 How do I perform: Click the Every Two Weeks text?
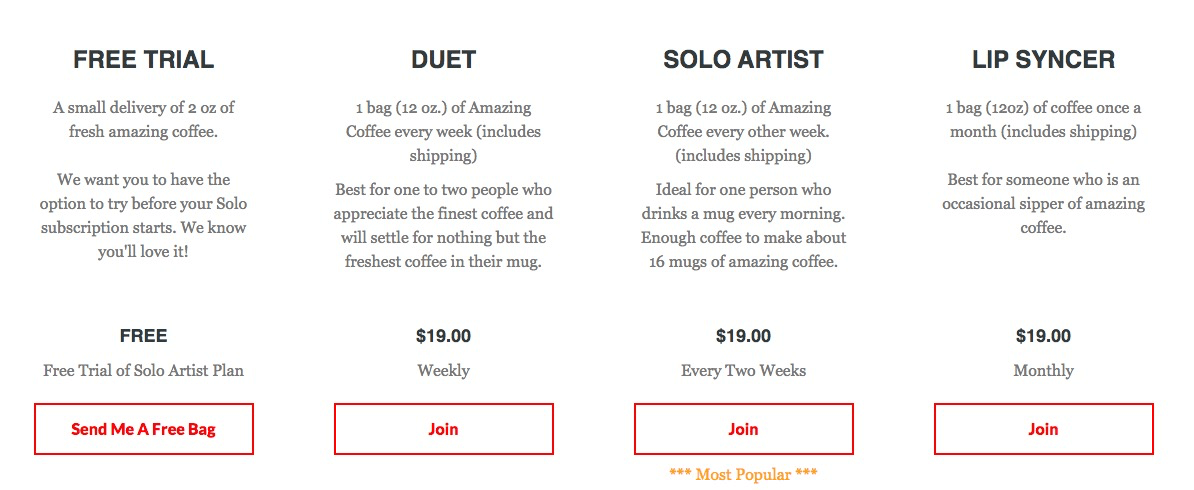tap(743, 371)
